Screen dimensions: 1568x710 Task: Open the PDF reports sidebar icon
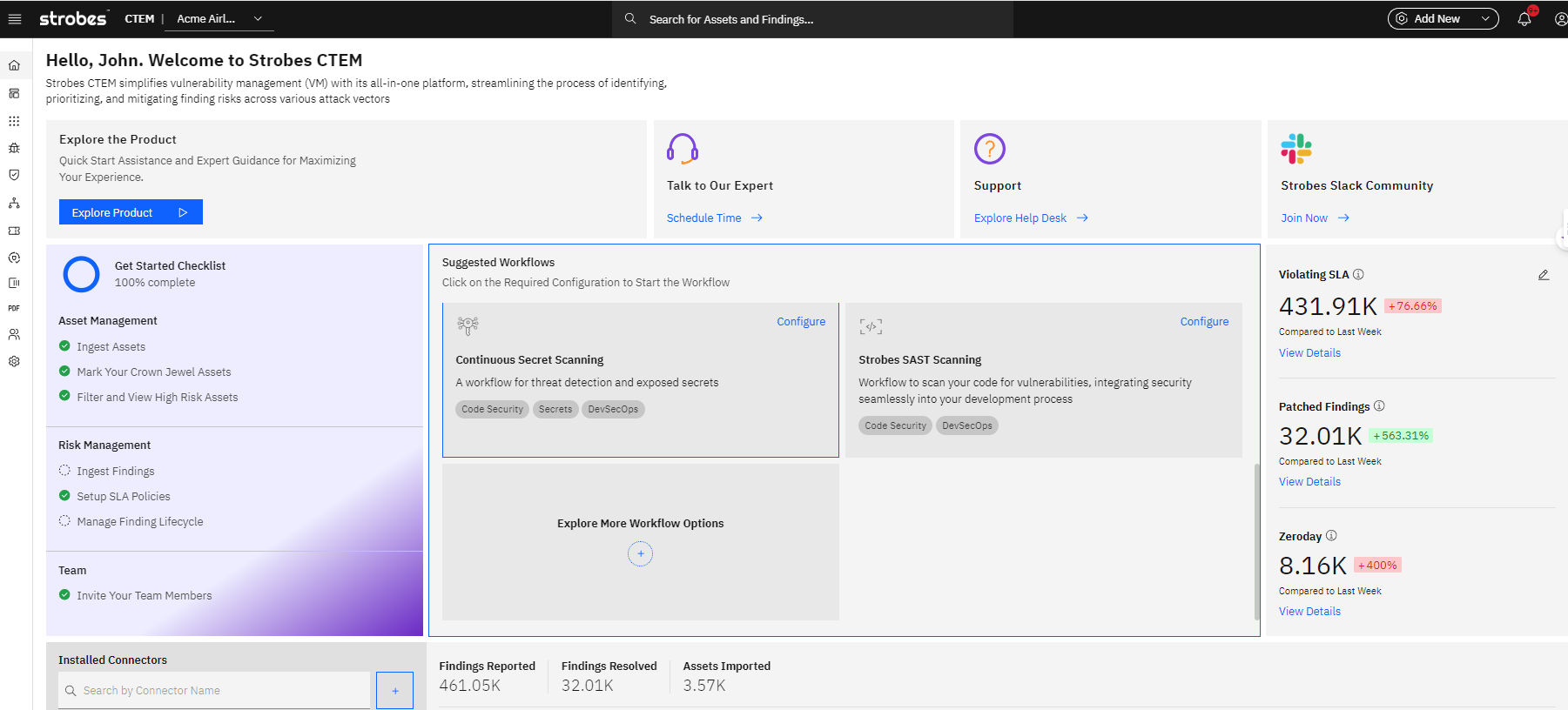click(14, 308)
